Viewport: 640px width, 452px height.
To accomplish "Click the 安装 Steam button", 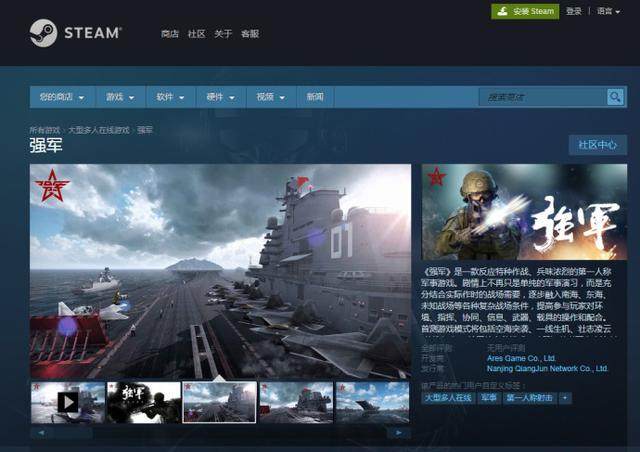I will click(x=525, y=11).
